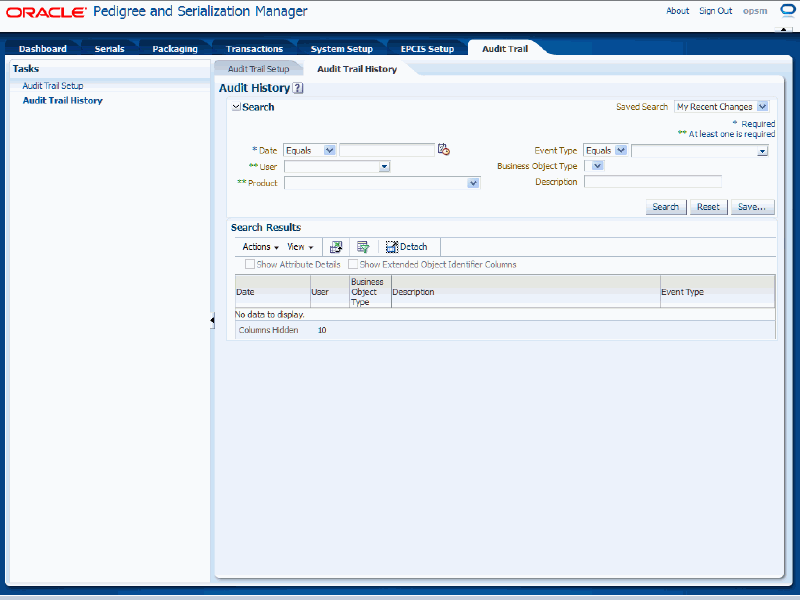Click the chat bubble icon near opsm
The image size is (800, 600).
pyautogui.click(x=787, y=11)
